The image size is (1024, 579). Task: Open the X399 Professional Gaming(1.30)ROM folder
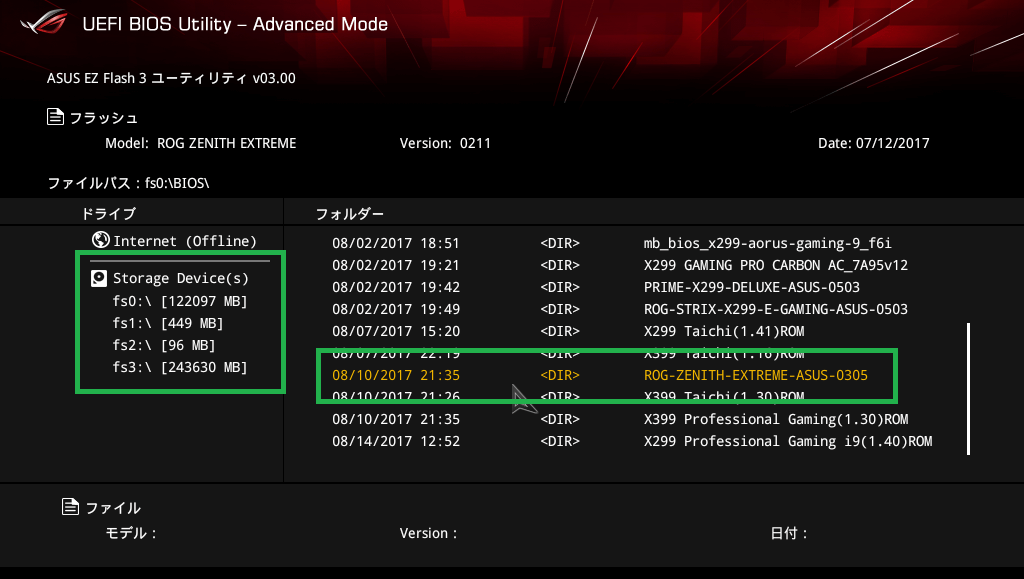[x=775, y=419]
